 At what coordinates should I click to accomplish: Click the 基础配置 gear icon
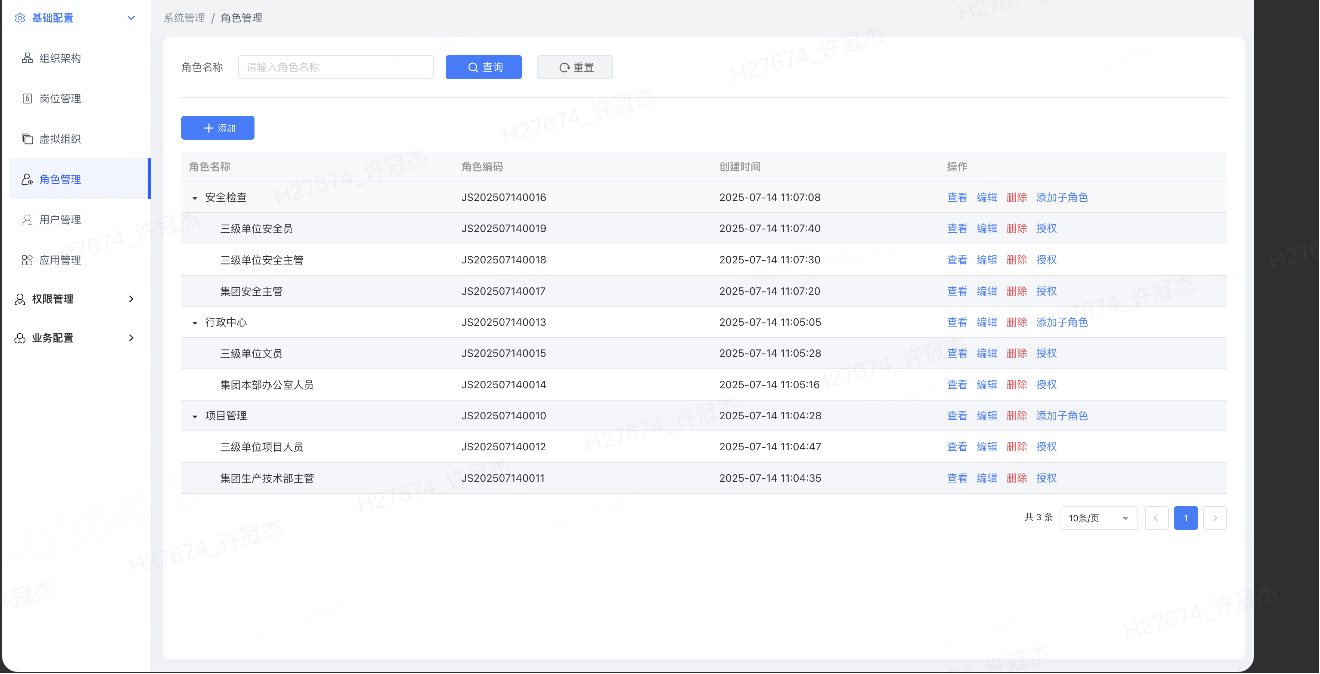coord(20,18)
